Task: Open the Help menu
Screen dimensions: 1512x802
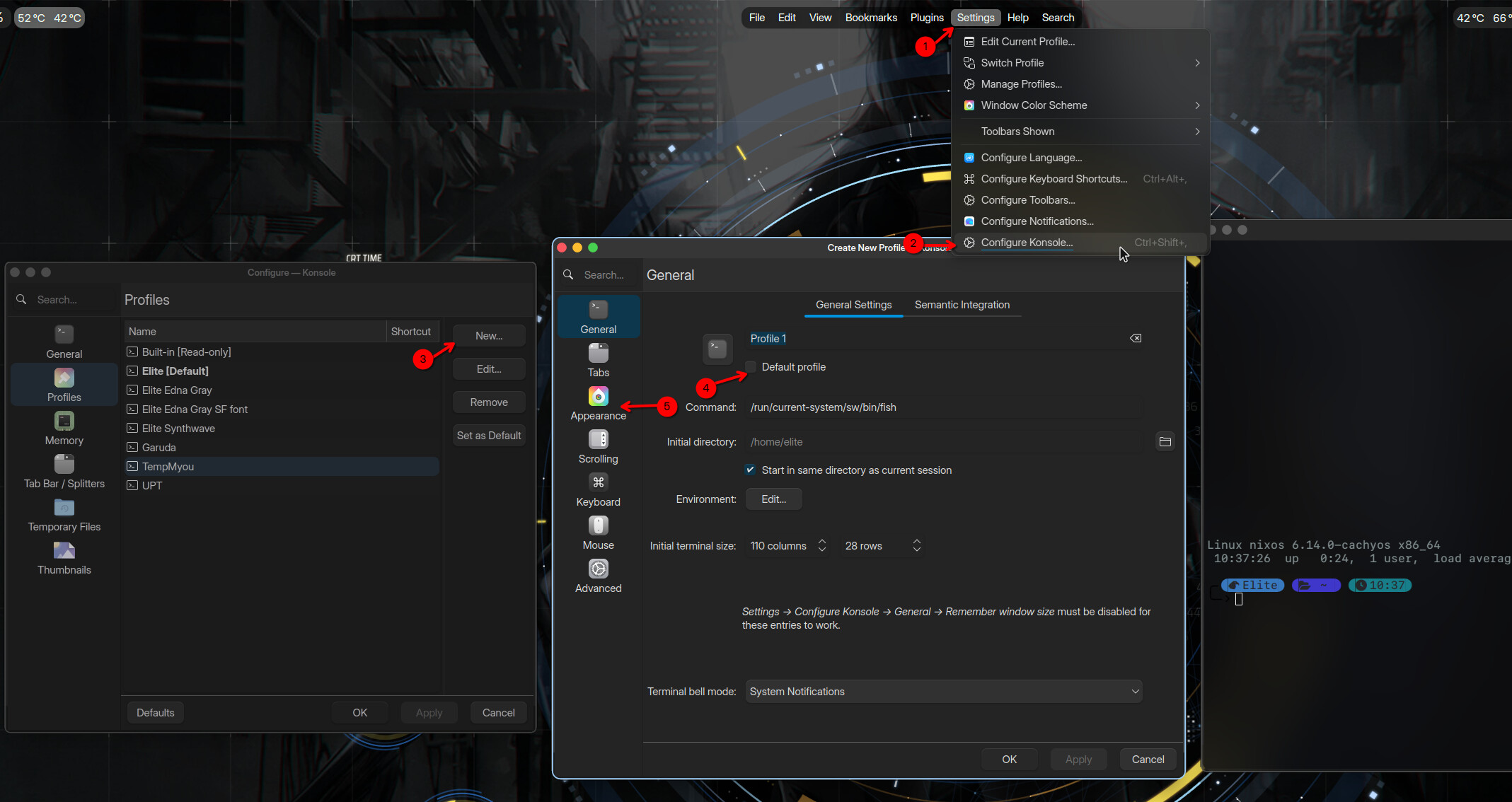Action: pyautogui.click(x=1017, y=18)
